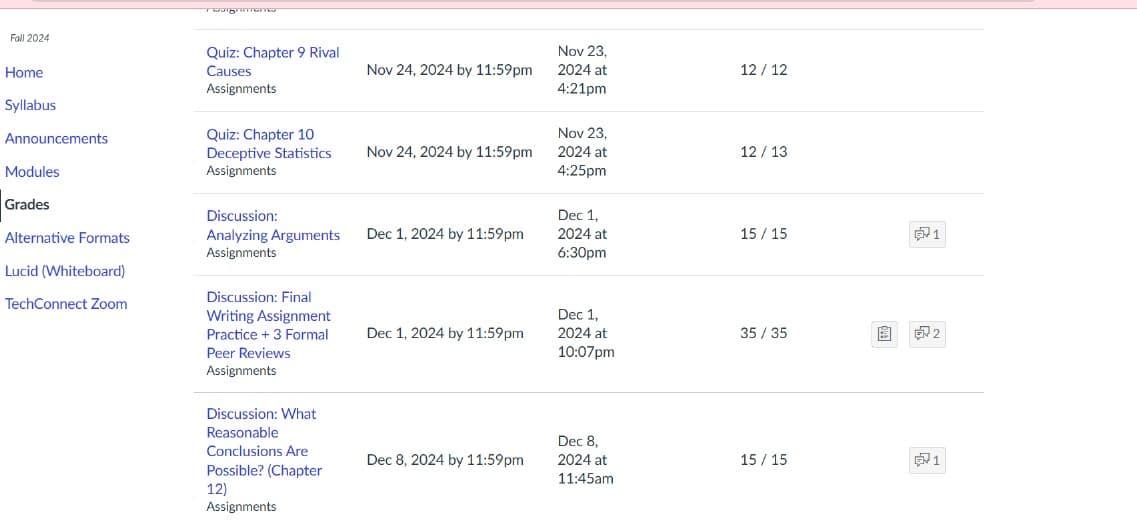Click the 12 / 13 score for Chapter 10 quiz
The image size is (1137, 526).
coord(764,152)
